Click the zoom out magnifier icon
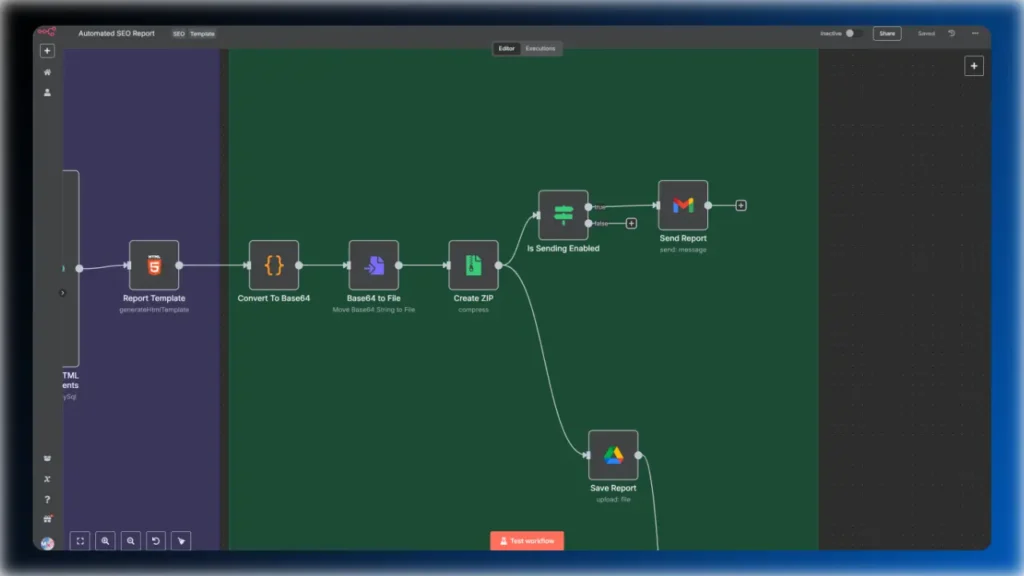This screenshot has height=576, width=1024. tap(131, 541)
